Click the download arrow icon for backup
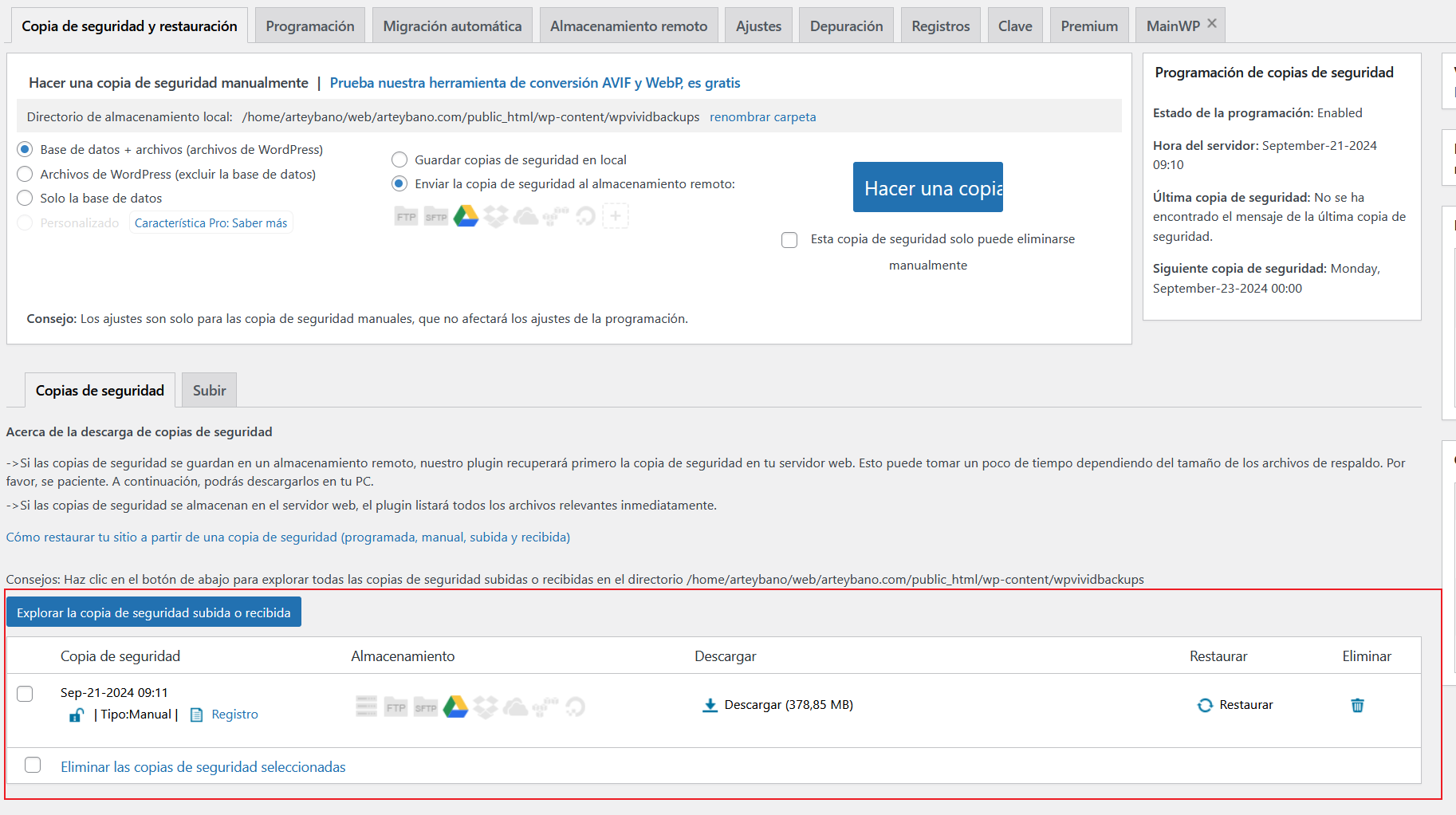 (x=710, y=705)
